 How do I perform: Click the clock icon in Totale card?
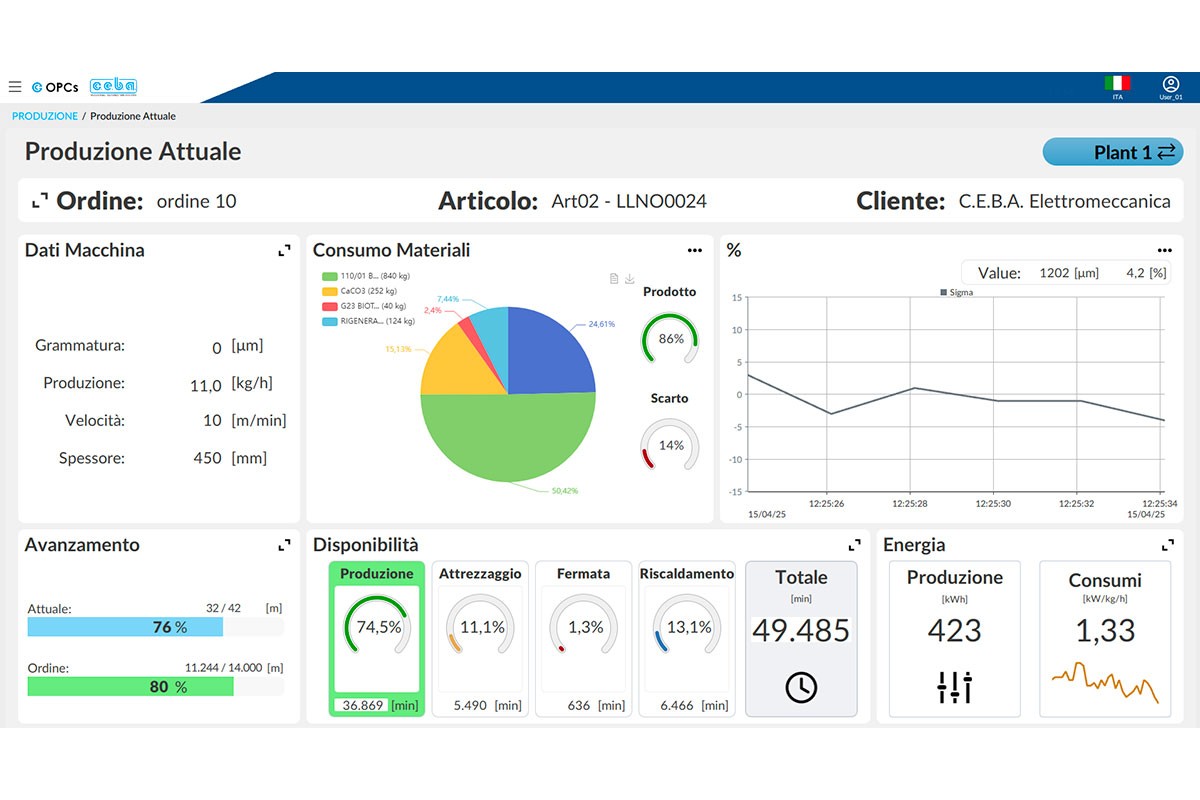click(x=801, y=687)
